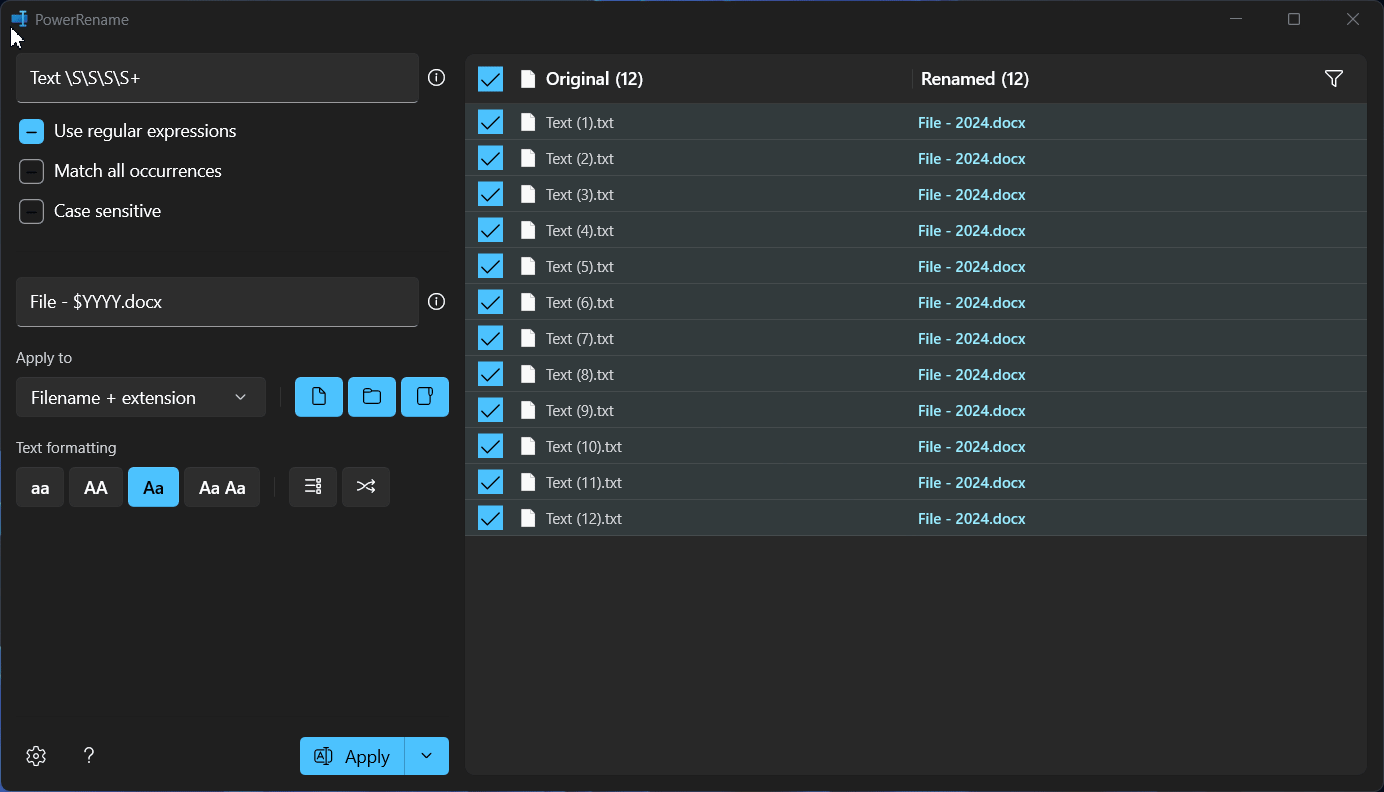1384x792 pixels.
Task: Select uppercase 'AA' text formatting
Action: click(x=96, y=487)
